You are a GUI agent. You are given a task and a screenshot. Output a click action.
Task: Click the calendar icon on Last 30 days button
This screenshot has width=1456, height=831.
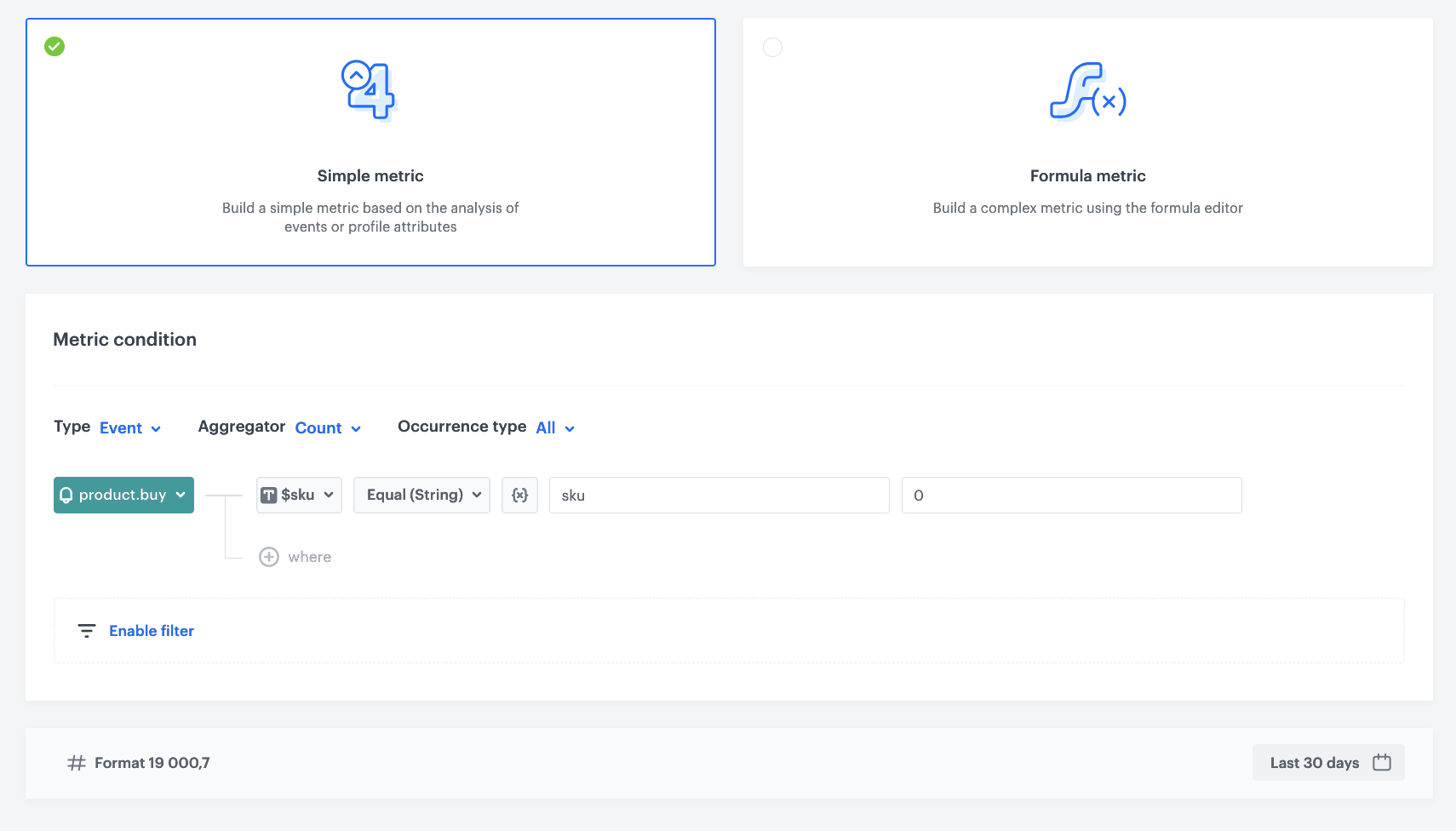tap(1382, 763)
